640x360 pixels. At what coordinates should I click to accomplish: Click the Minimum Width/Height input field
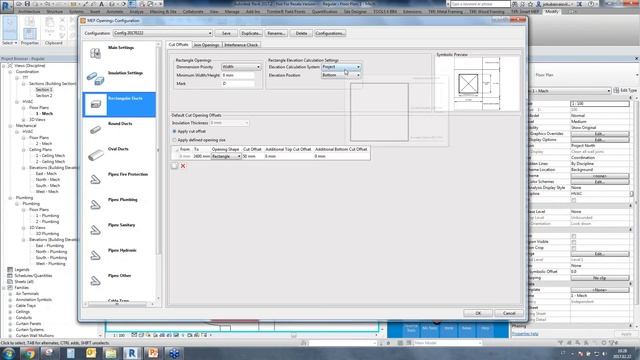(x=238, y=75)
